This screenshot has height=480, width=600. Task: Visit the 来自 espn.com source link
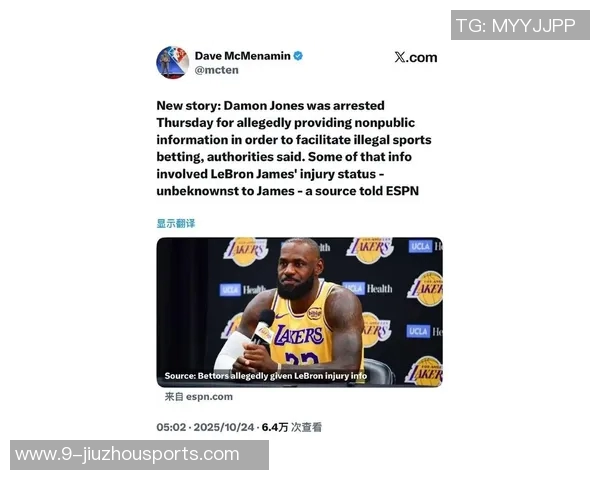(199, 397)
